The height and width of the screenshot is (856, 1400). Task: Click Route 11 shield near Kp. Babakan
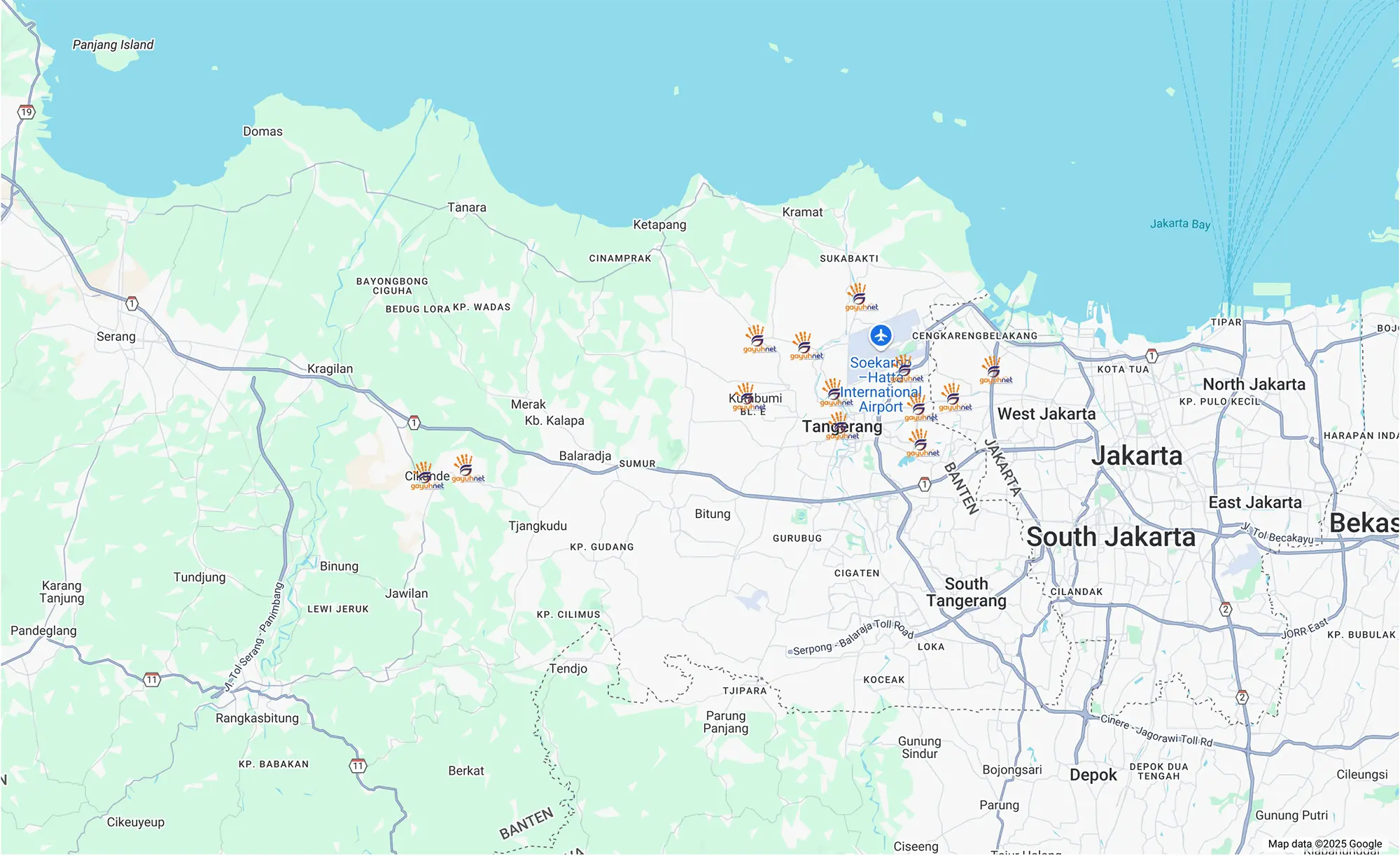[x=358, y=766]
